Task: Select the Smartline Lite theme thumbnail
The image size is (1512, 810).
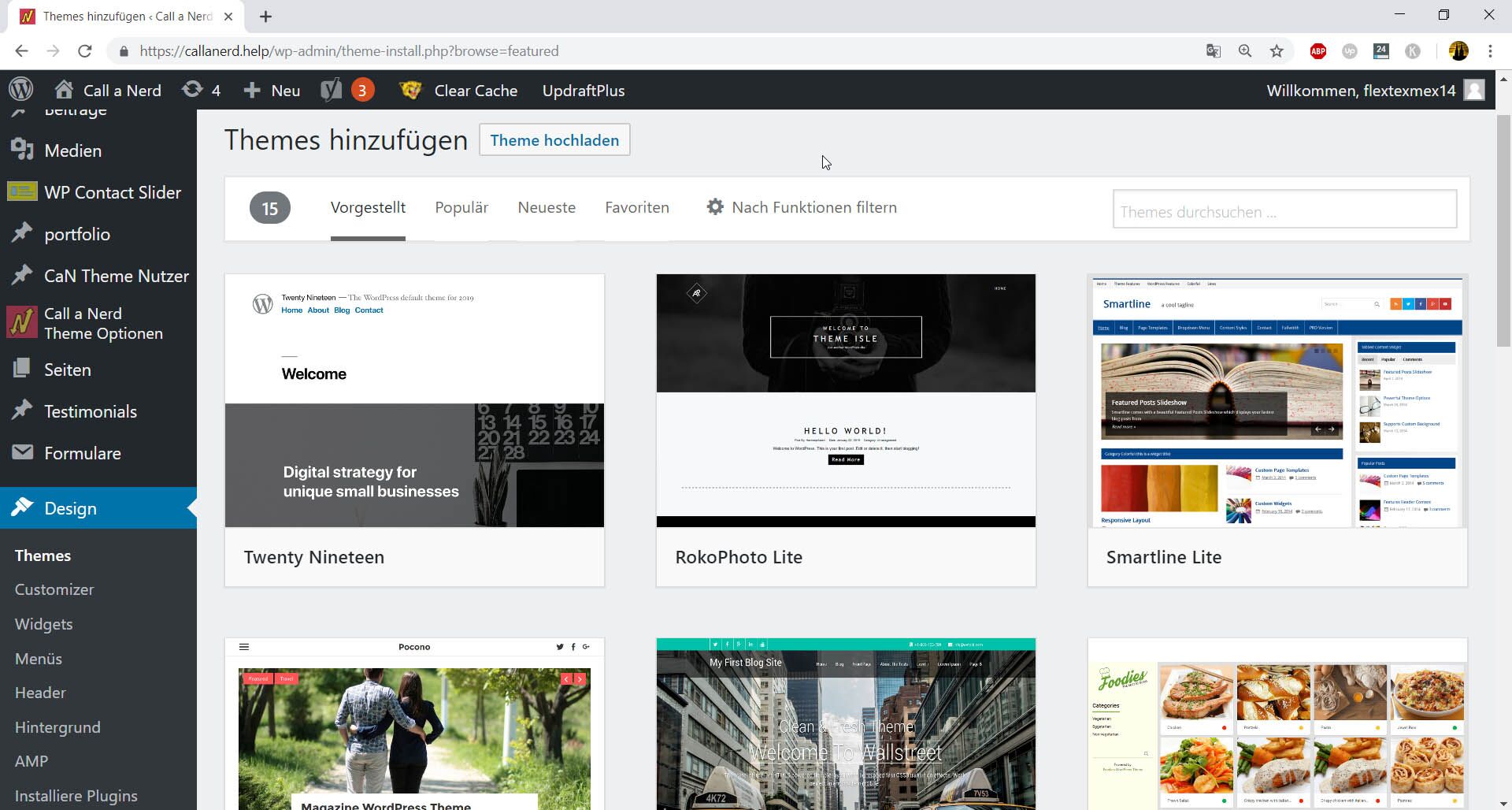Action: (1277, 400)
